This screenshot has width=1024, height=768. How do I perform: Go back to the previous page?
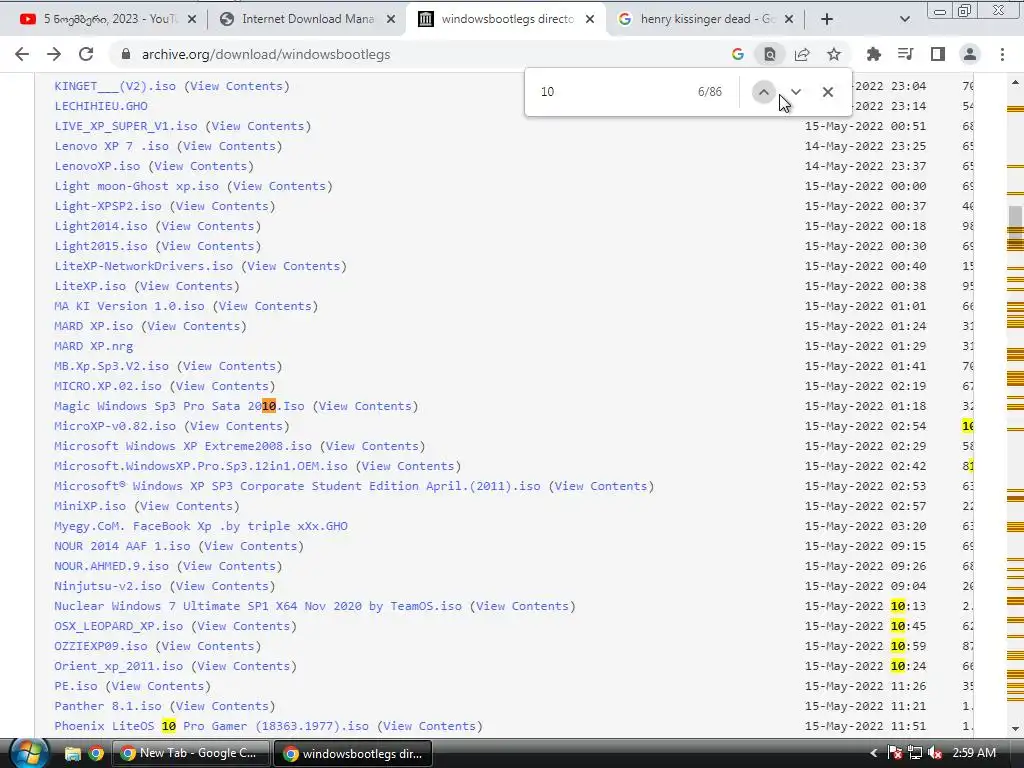tap(22, 54)
